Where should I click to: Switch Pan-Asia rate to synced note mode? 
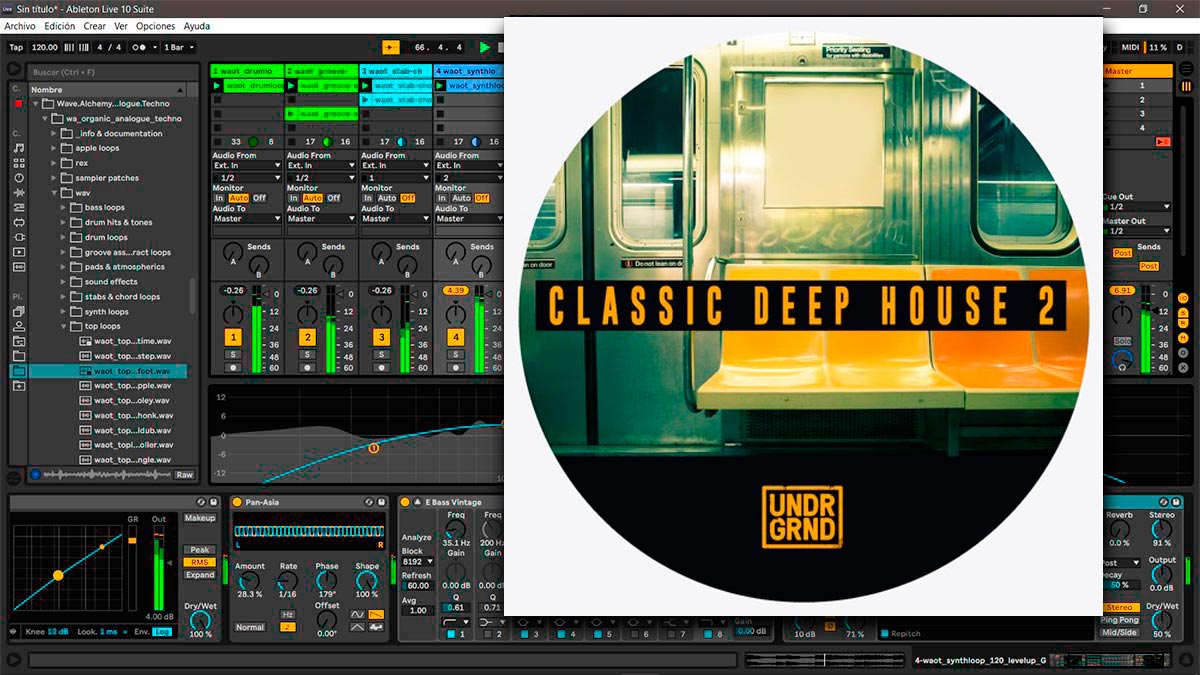coord(288,627)
